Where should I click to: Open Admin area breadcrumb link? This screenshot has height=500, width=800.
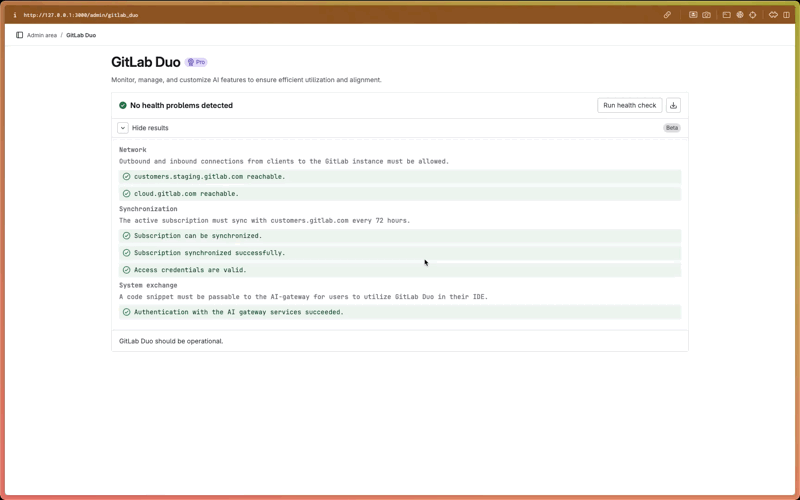[42, 35]
